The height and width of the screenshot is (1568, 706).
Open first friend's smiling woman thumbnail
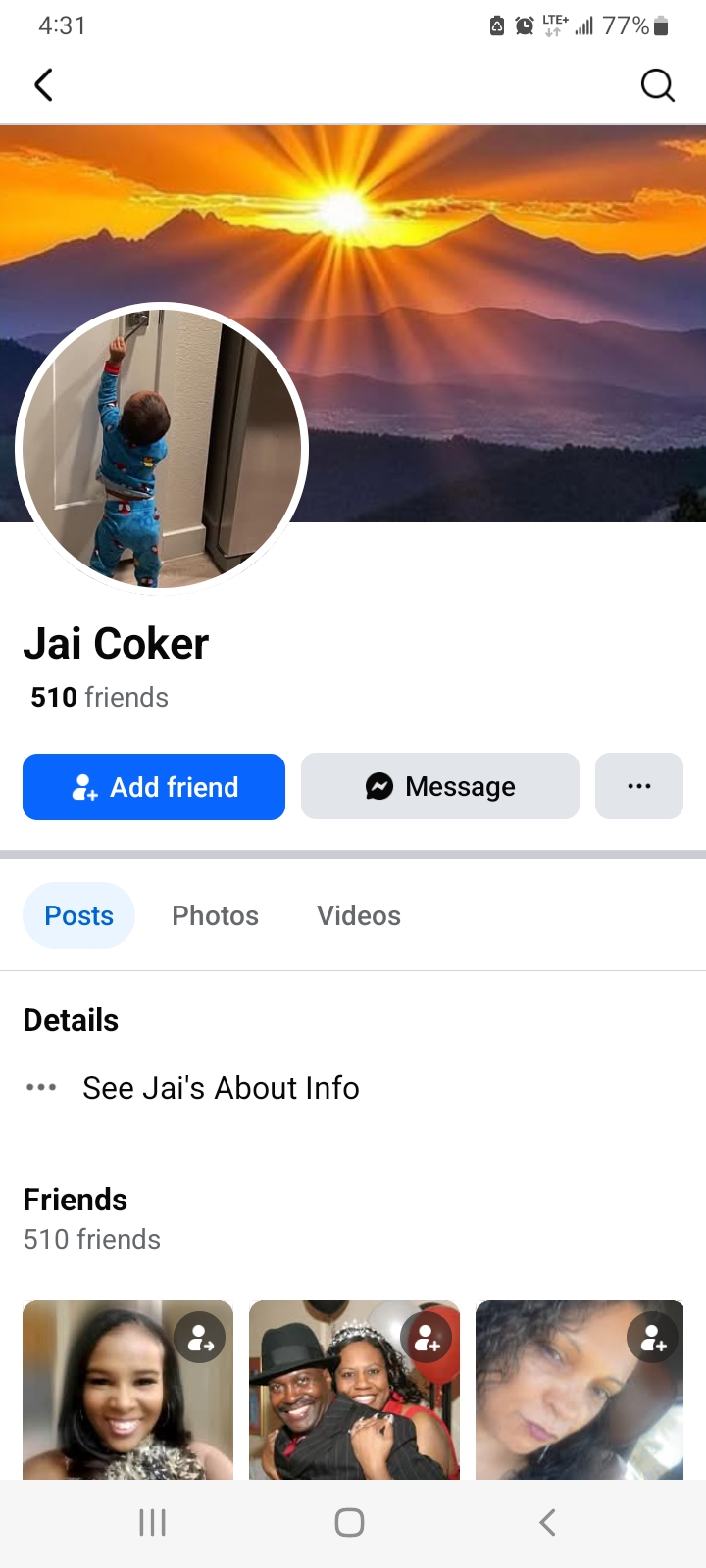(x=127, y=1390)
